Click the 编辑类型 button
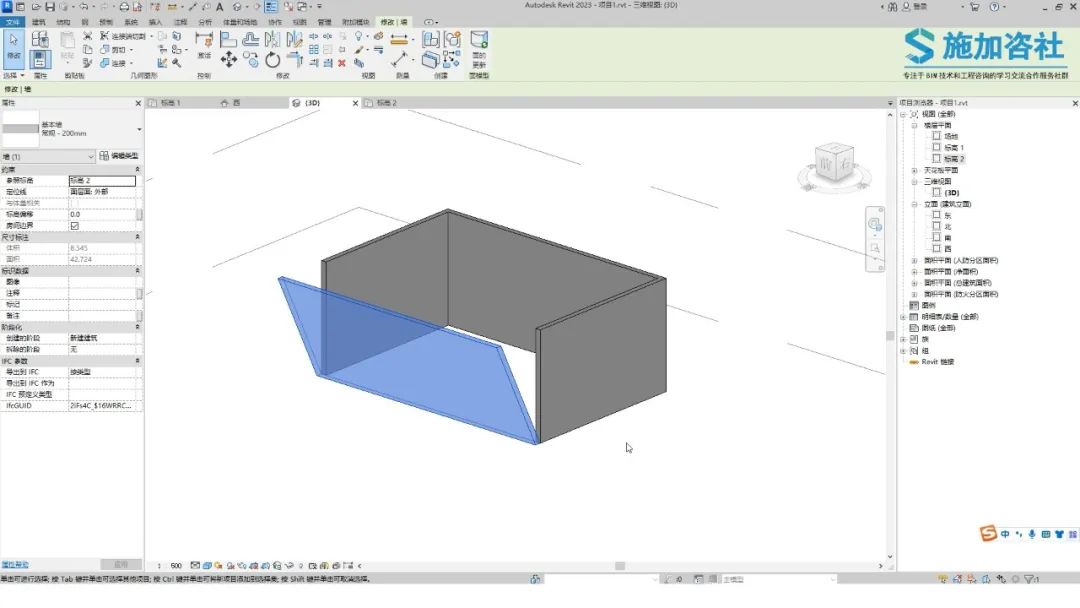Viewport: 1080px width, 608px height. pyautogui.click(x=119, y=157)
